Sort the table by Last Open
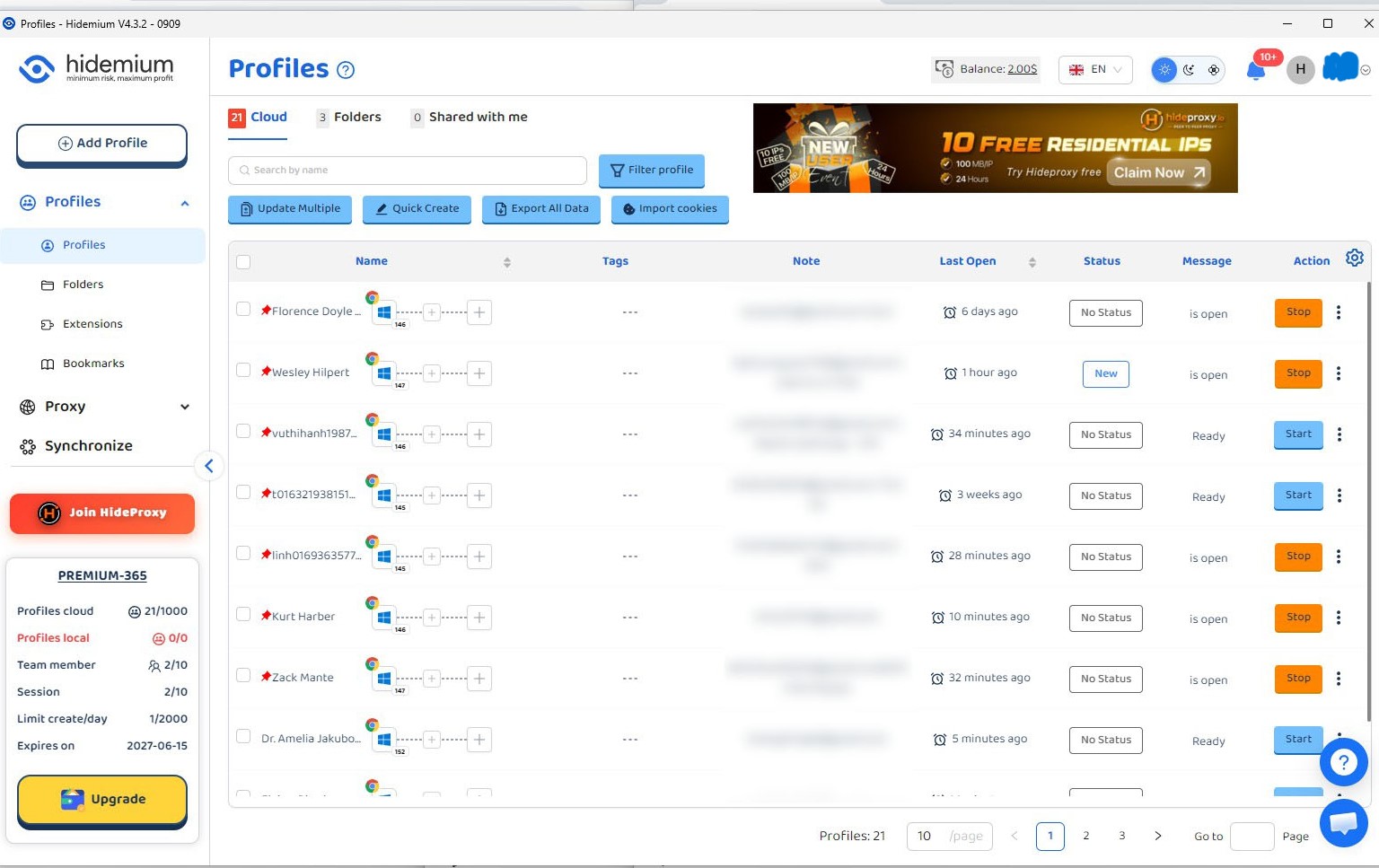This screenshot has height=868, width=1379. tap(1032, 262)
